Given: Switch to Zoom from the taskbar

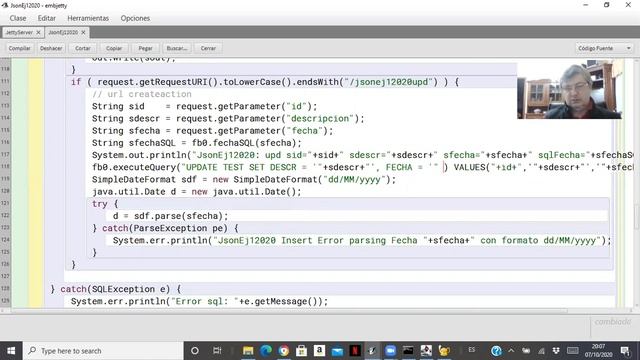Looking at the screenshot, I should (x=391, y=351).
